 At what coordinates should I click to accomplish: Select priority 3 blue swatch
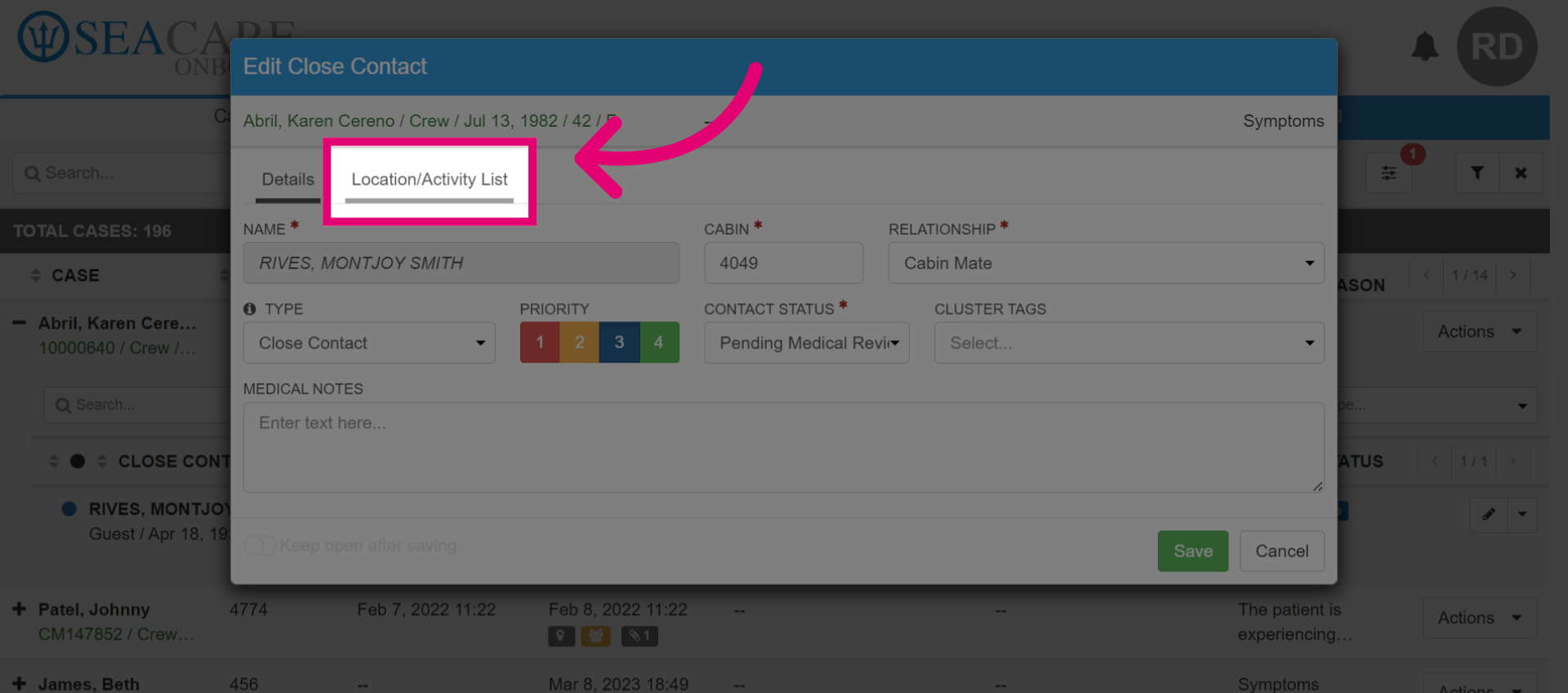tap(619, 342)
